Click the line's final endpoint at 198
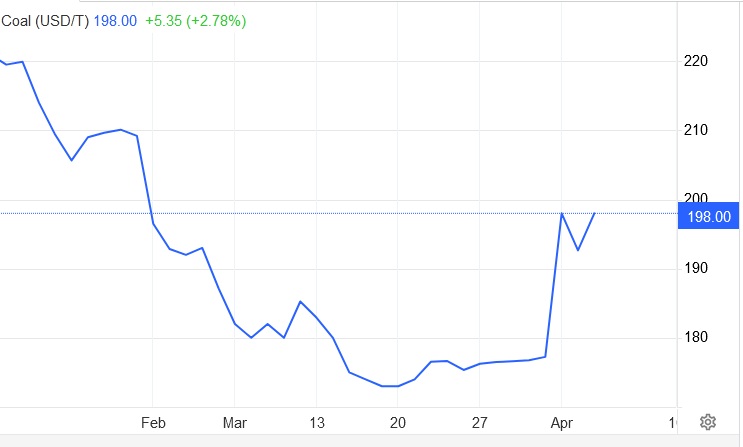Viewport: 743px width, 447px height. point(595,213)
